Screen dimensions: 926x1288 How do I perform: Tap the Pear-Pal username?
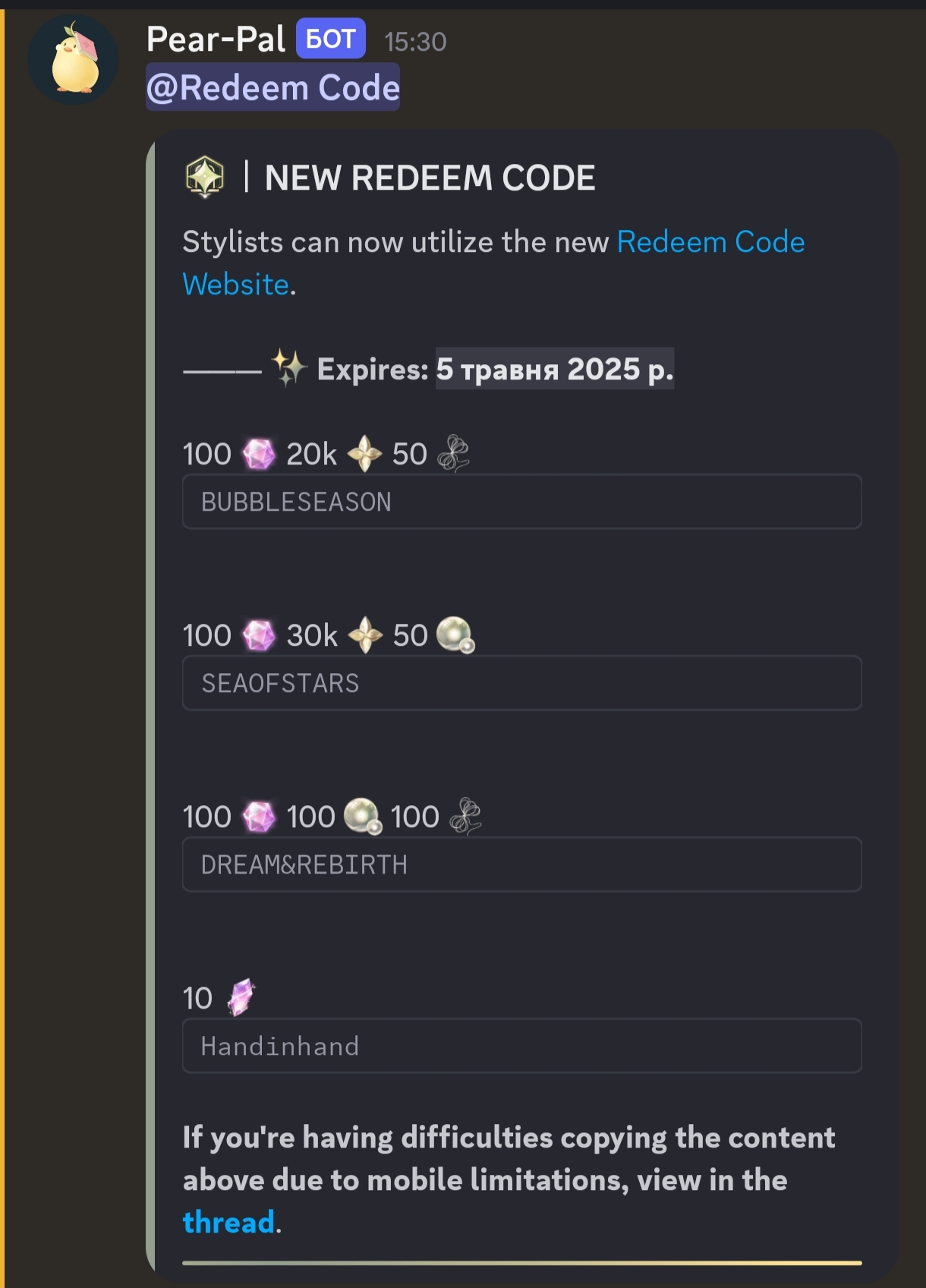(216, 39)
